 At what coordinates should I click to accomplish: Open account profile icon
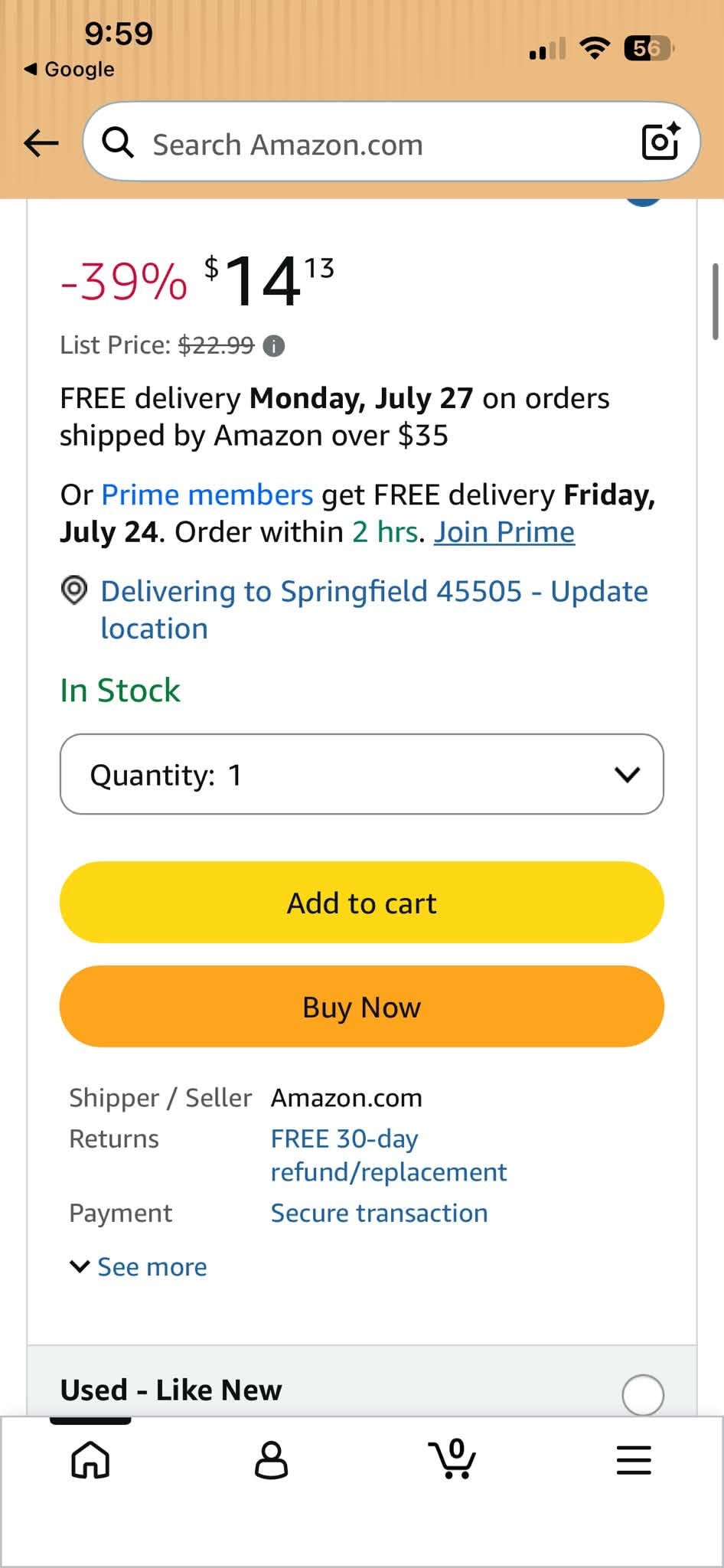[271, 1459]
